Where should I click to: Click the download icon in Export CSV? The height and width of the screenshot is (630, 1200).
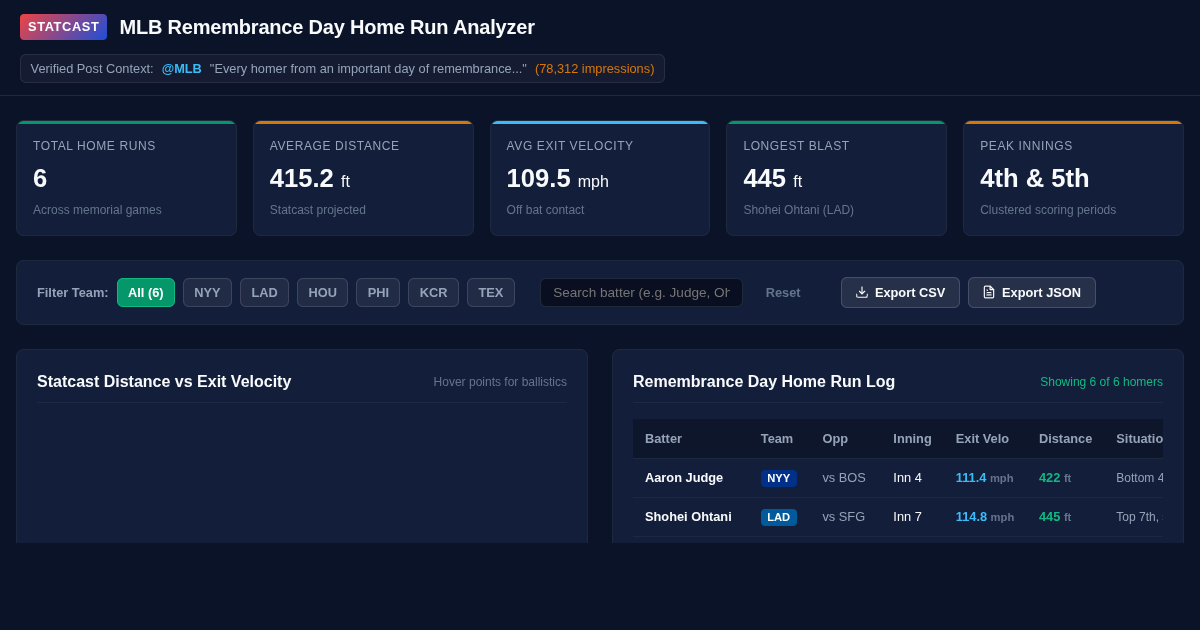point(862,292)
